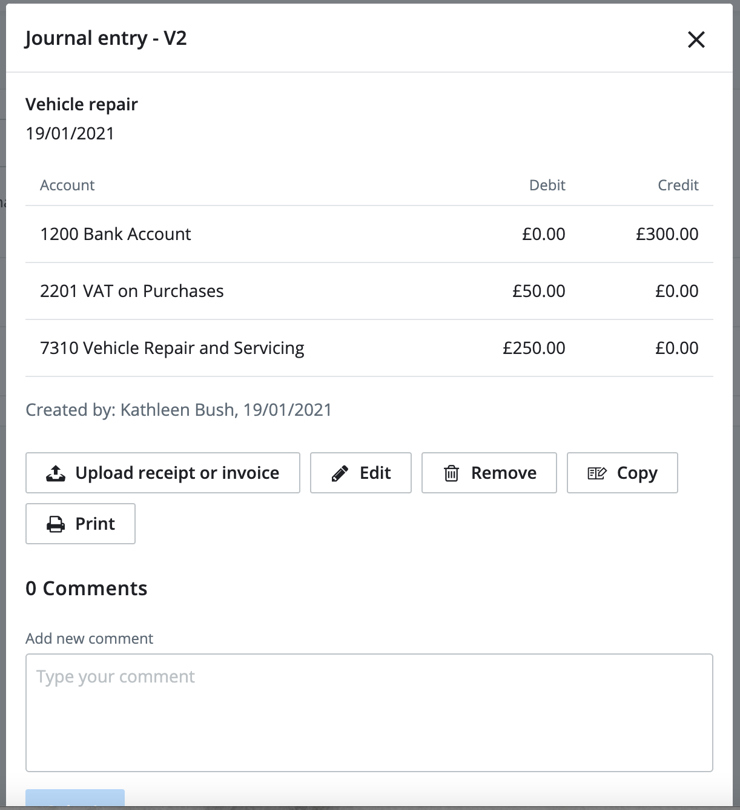Click the pencil icon to edit entry
This screenshot has height=810, width=740.
340,473
